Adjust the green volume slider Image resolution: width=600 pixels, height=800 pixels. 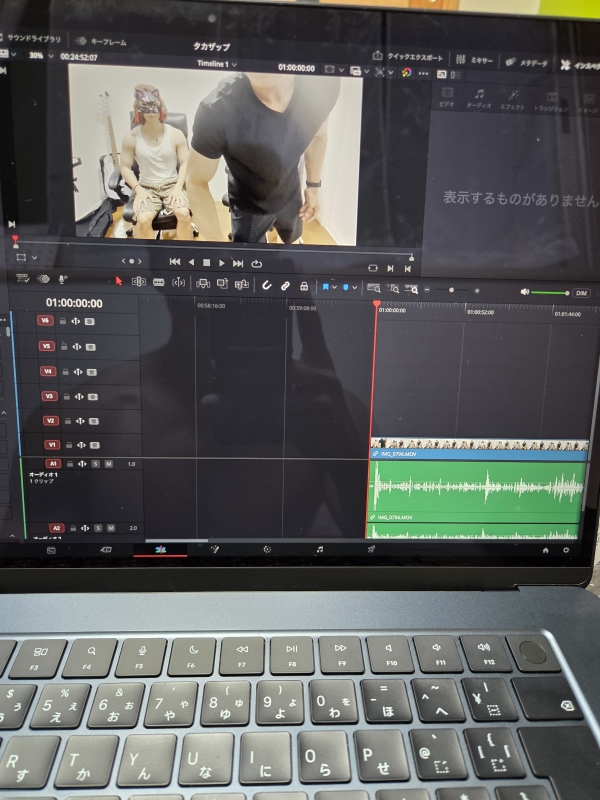(550, 292)
